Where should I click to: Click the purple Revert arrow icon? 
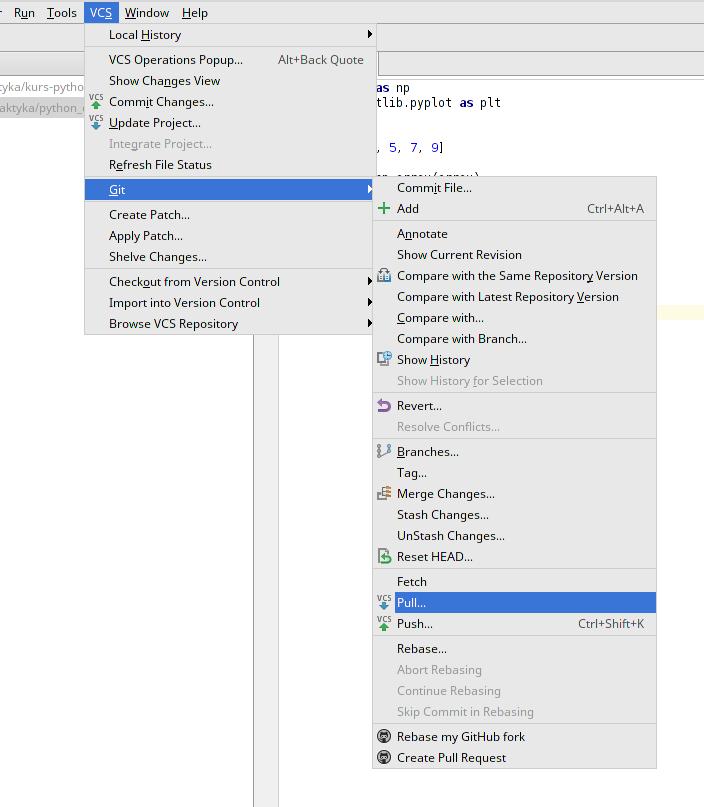tap(384, 406)
